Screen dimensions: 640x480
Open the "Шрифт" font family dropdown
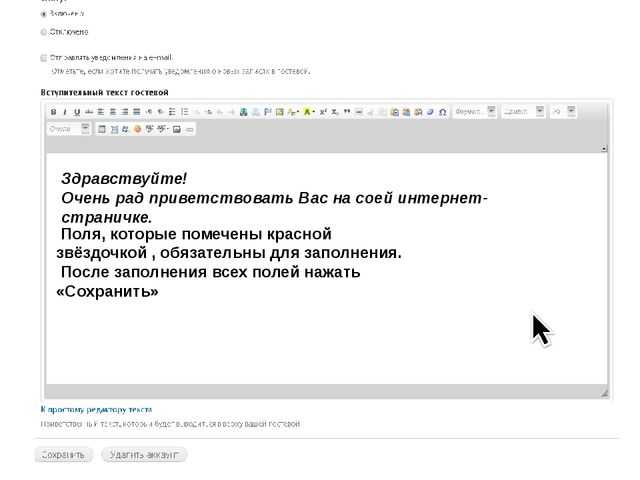pos(523,112)
